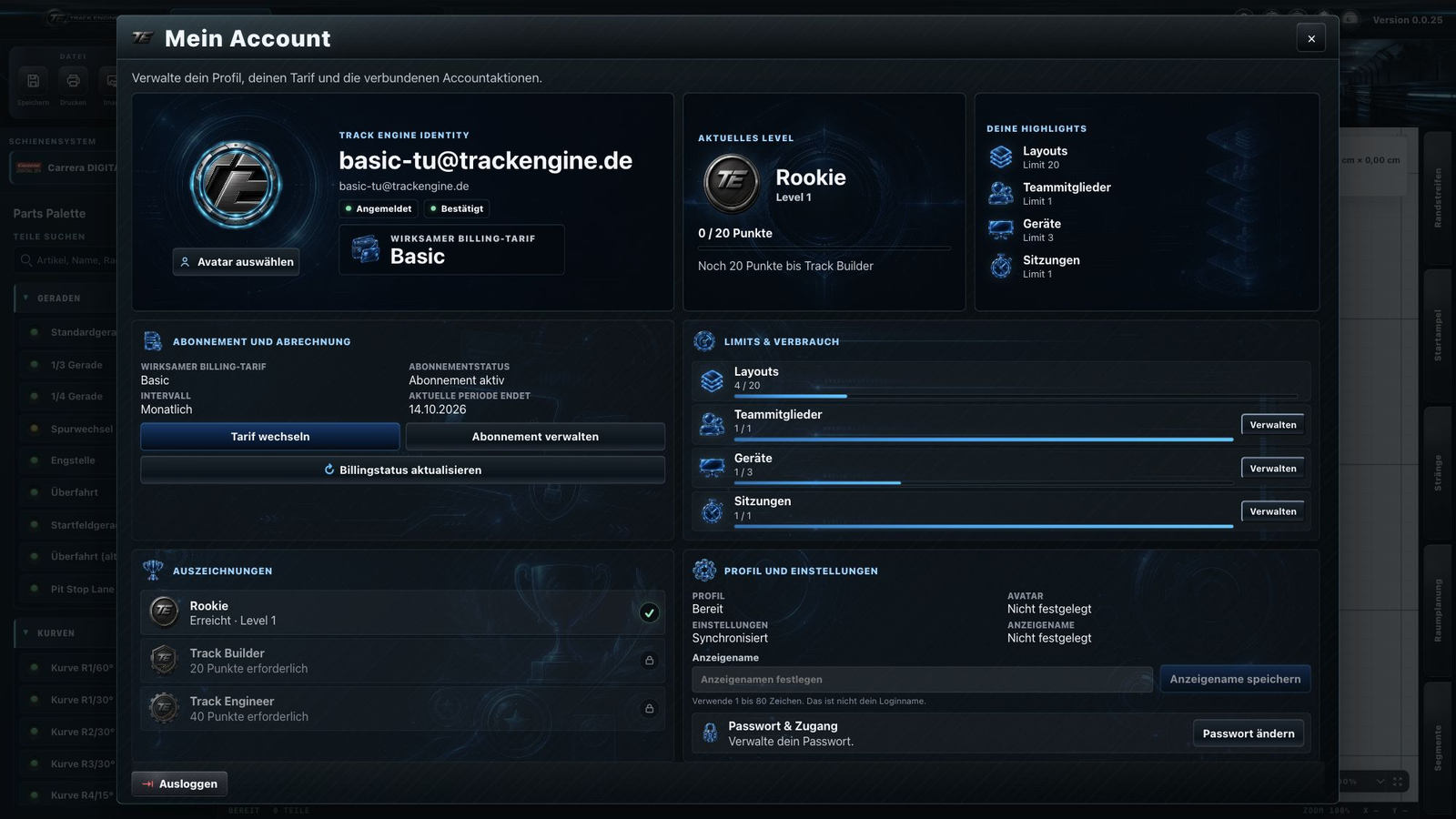Viewport: 1456px width, 819px height.
Task: Manage Sitzungen with Verwalten button
Action: click(x=1272, y=511)
